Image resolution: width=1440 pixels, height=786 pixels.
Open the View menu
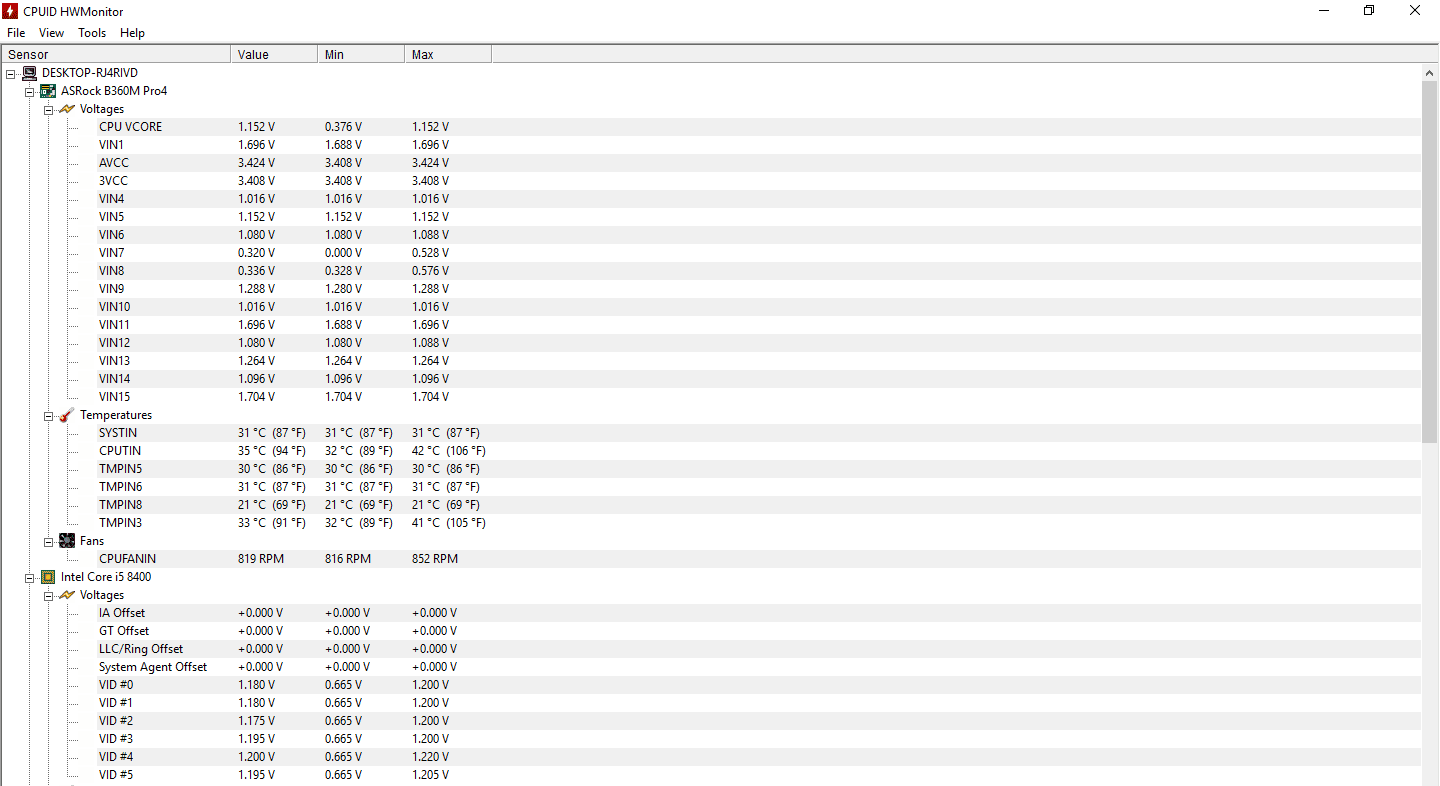coord(51,33)
